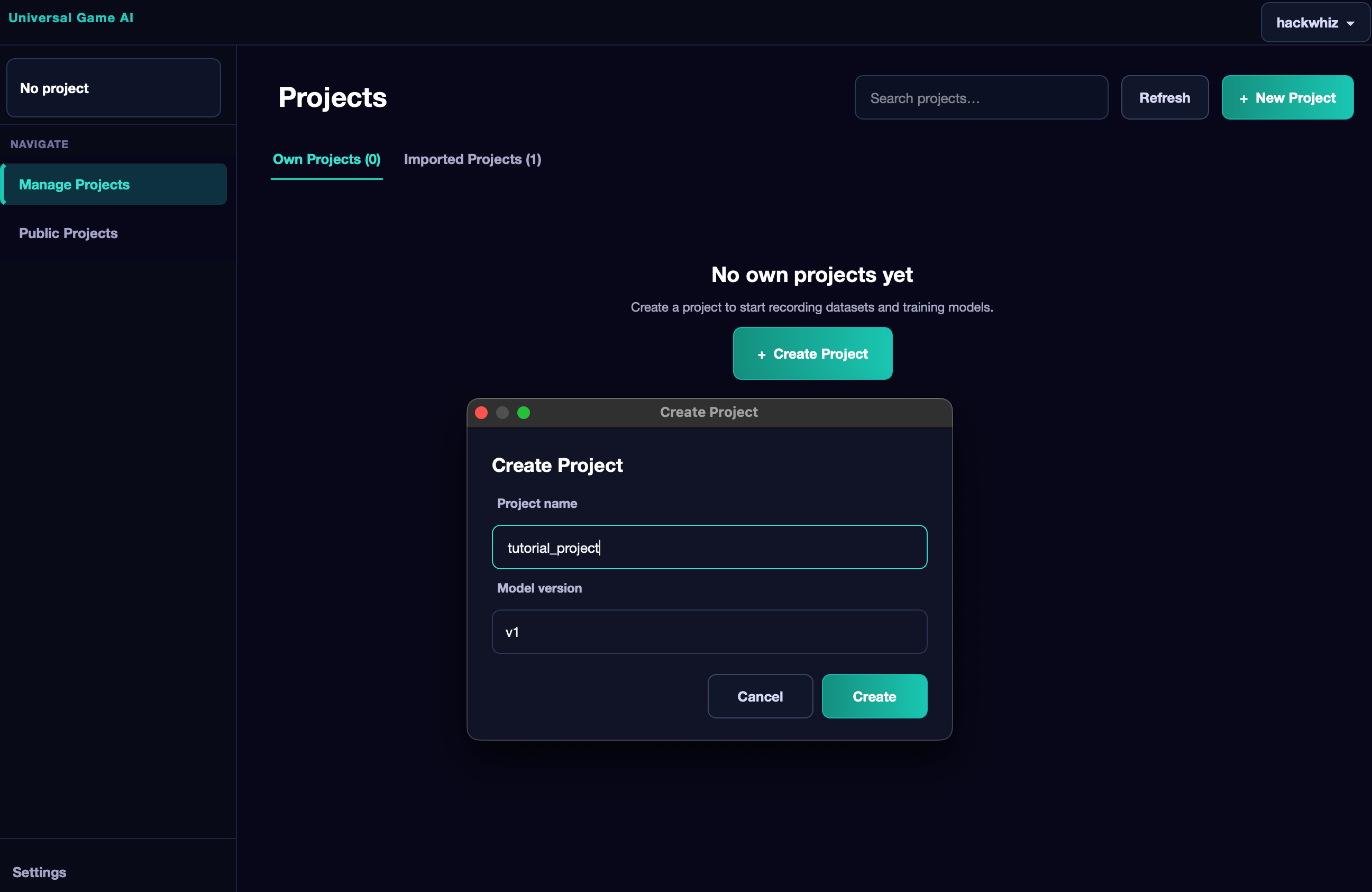This screenshot has height=892, width=1372.
Task: Click the Refresh button
Action: (1165, 97)
